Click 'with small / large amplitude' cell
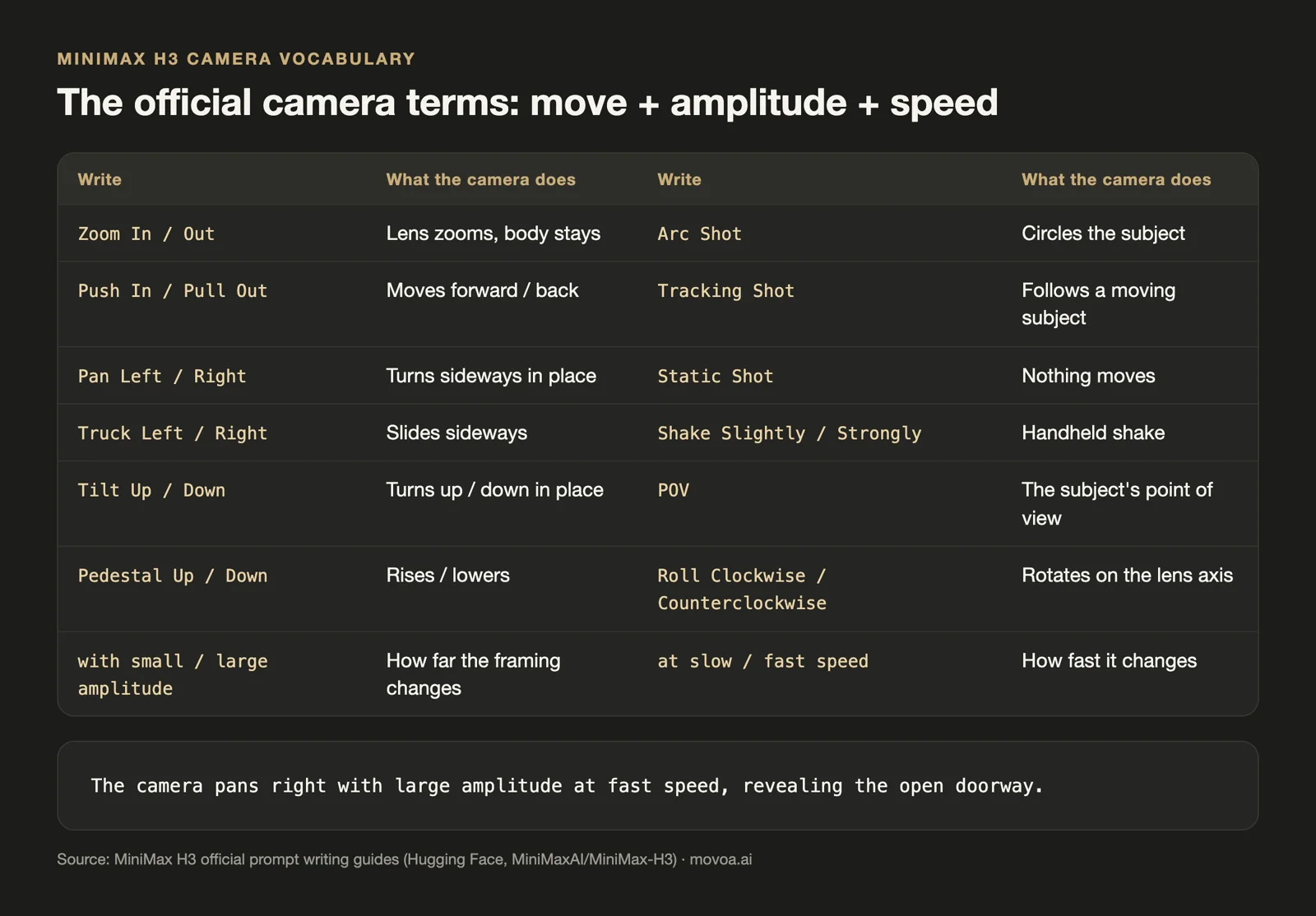Screen dimensions: 1316x916 173,674
